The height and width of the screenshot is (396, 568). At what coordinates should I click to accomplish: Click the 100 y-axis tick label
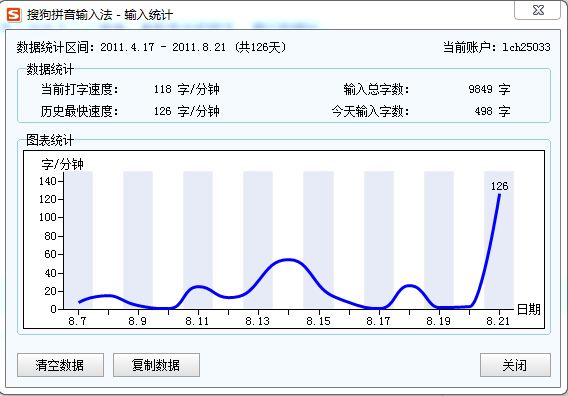pos(48,217)
